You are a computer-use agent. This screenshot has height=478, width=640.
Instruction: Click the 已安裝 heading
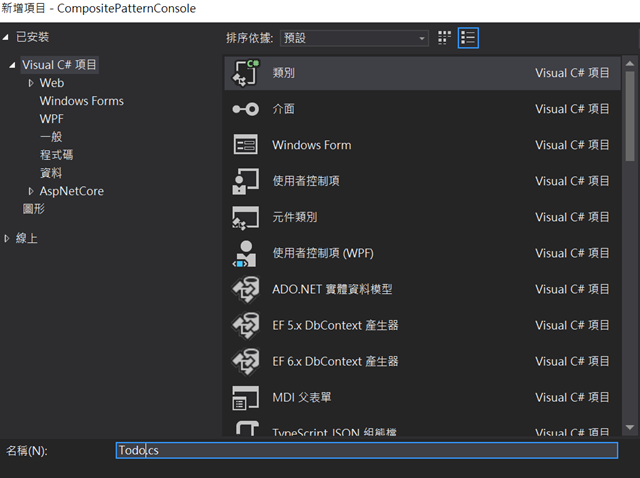(32, 37)
